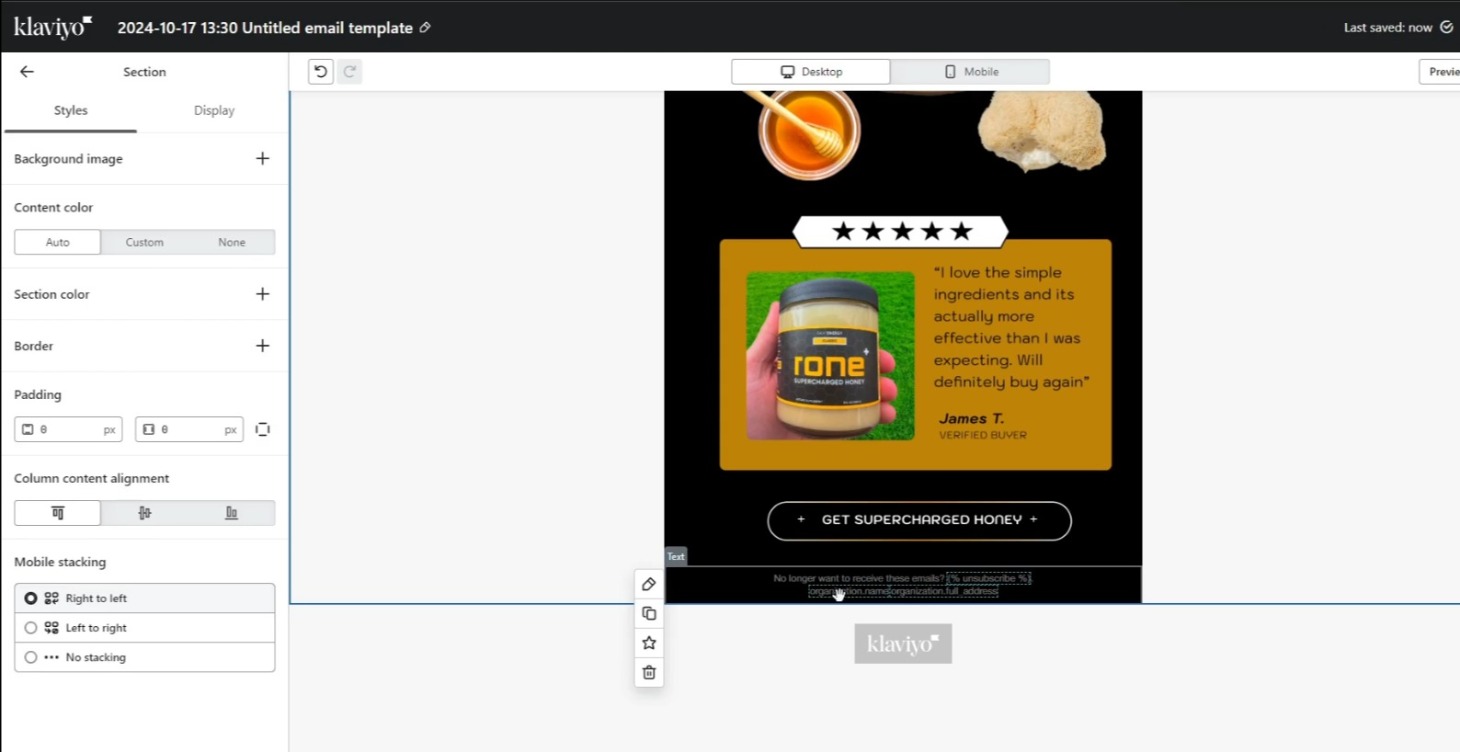Screen dimensions: 1460x752
Task: Delete the block using trash icon
Action: coord(649,672)
